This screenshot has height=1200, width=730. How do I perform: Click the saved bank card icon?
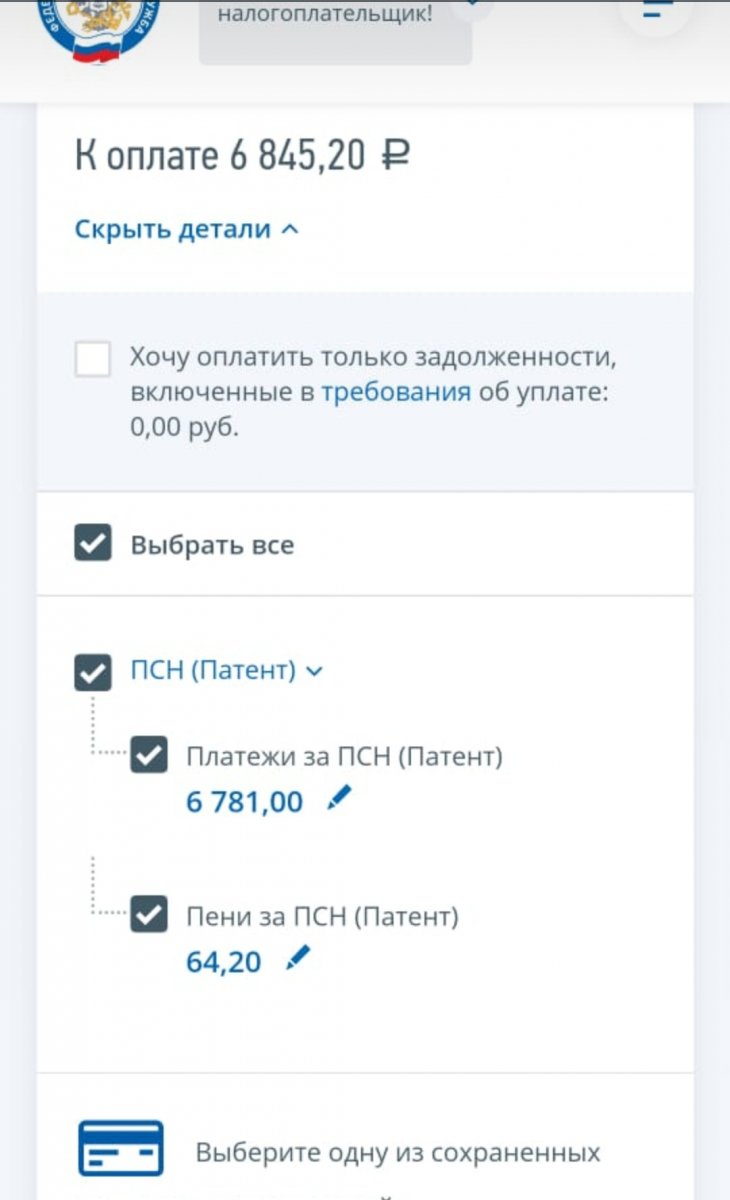(x=121, y=1148)
